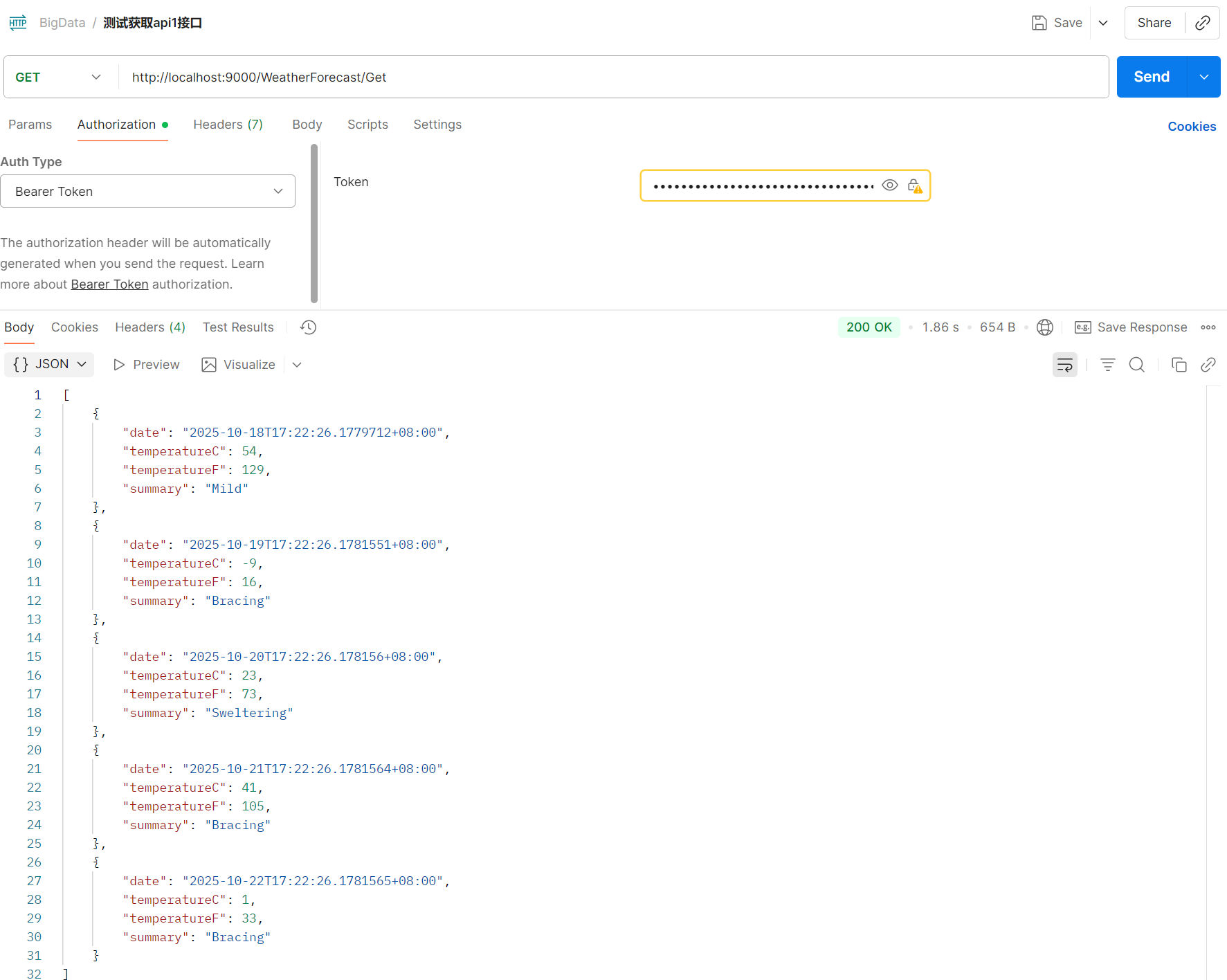Click the Preview button label
The height and width of the screenshot is (980, 1227).
[156, 365]
